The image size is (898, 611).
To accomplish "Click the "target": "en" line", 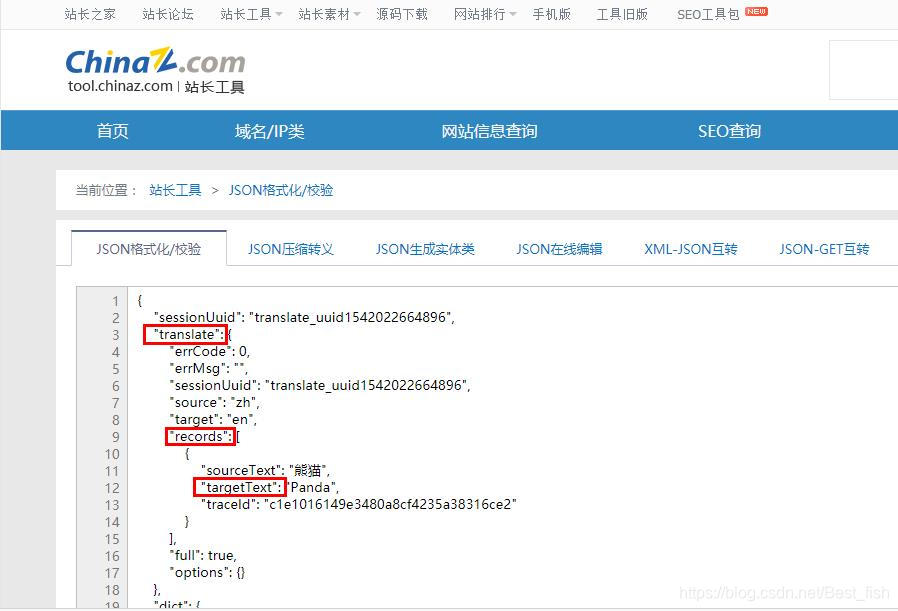I will point(213,420).
